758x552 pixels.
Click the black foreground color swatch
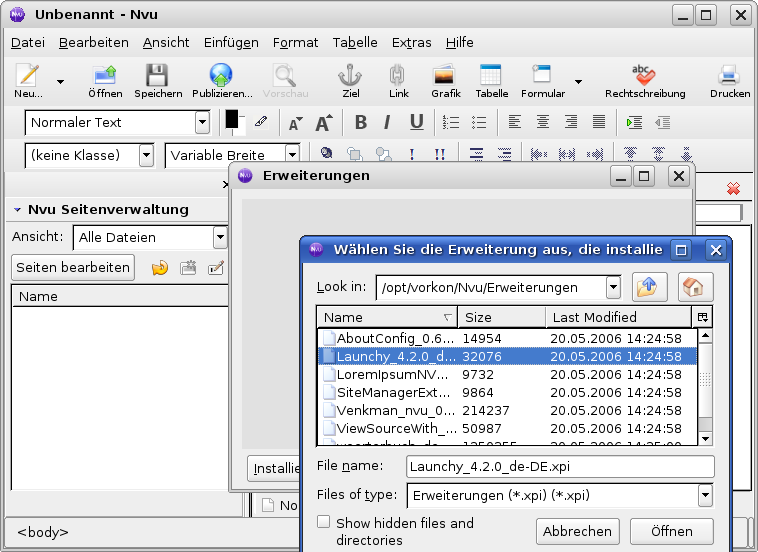point(232,119)
